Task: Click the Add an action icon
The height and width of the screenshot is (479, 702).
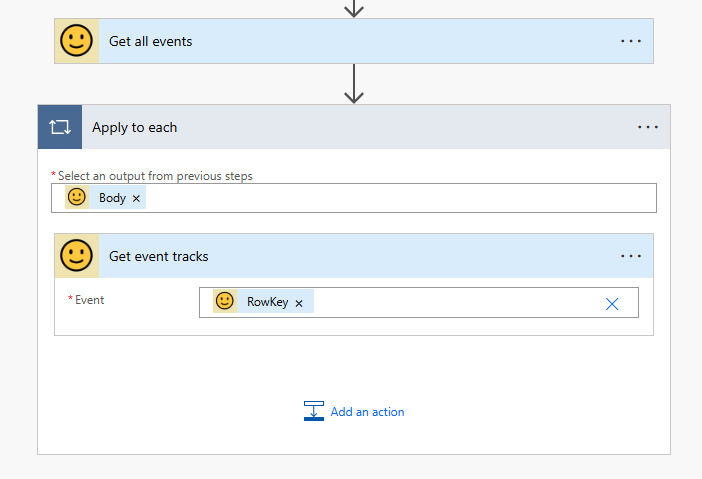Action: [x=314, y=411]
